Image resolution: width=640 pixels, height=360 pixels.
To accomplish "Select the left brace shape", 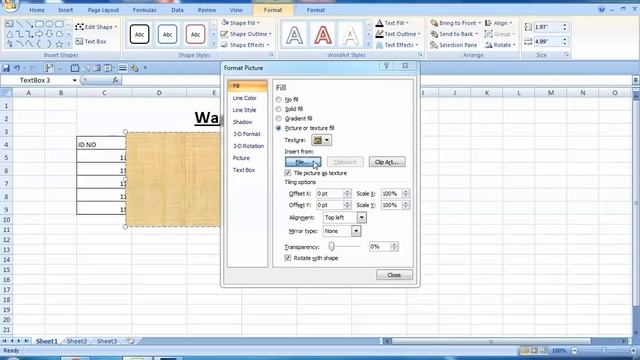I will (x=39, y=44).
